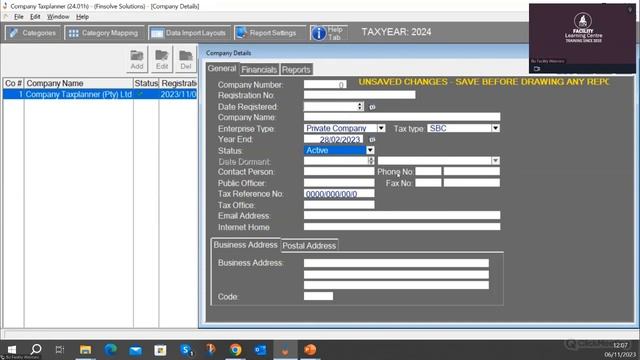Screen dimensions: 640x360
Task: Click Public Officer field
Action: [339, 183]
